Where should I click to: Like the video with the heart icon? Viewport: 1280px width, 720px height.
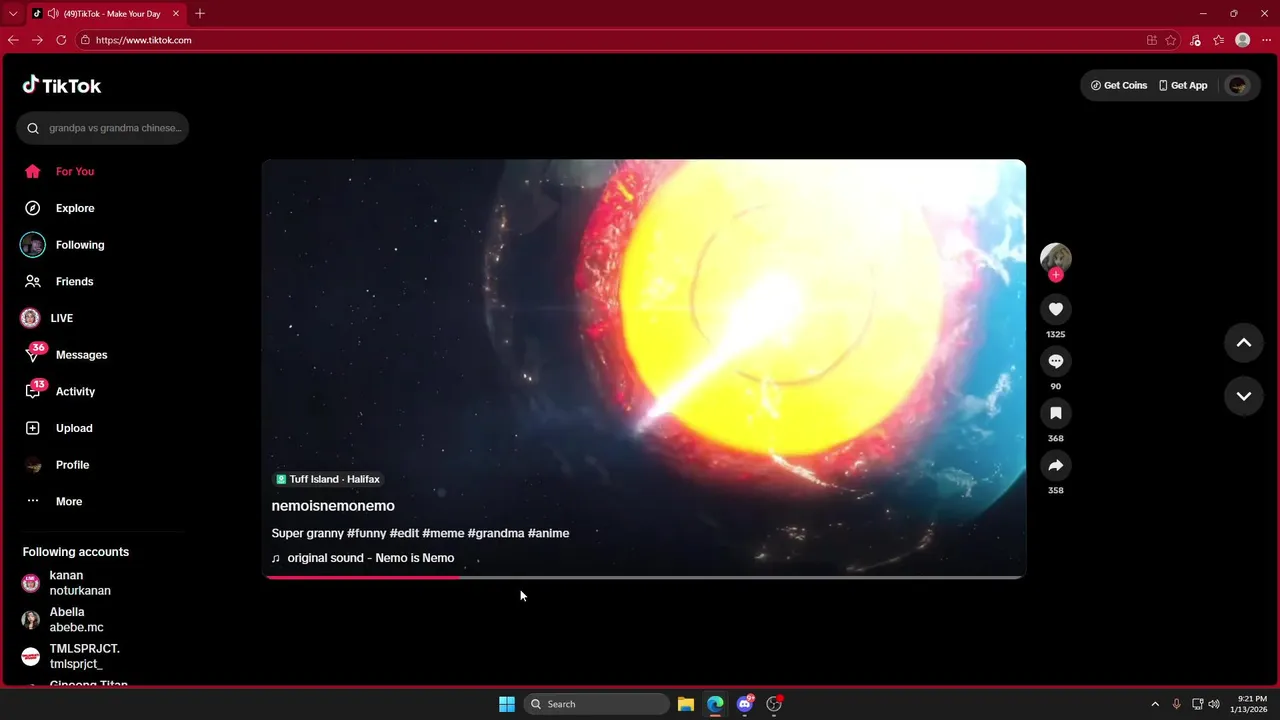(1056, 309)
